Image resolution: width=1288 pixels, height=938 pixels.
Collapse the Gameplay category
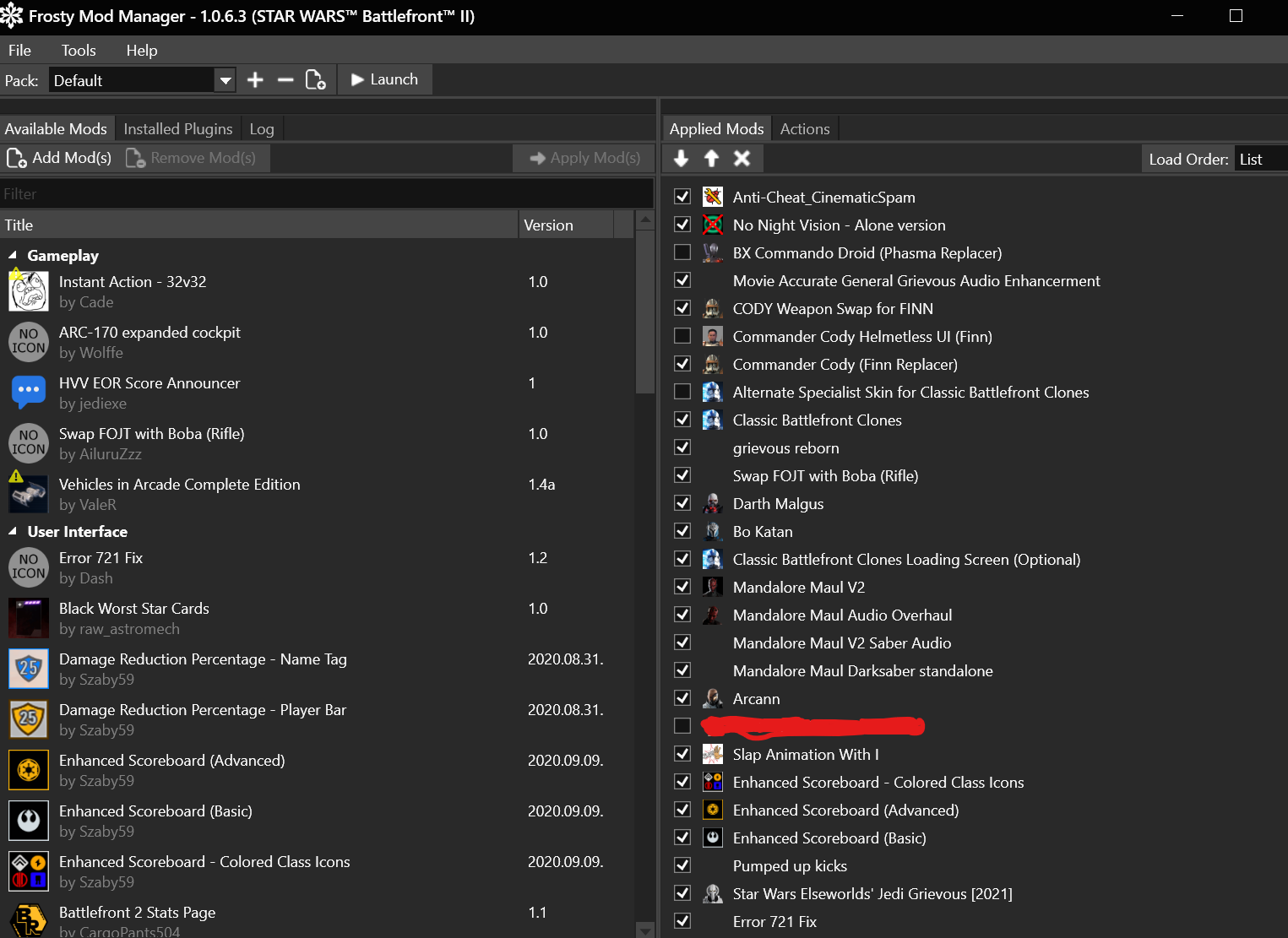(13, 255)
